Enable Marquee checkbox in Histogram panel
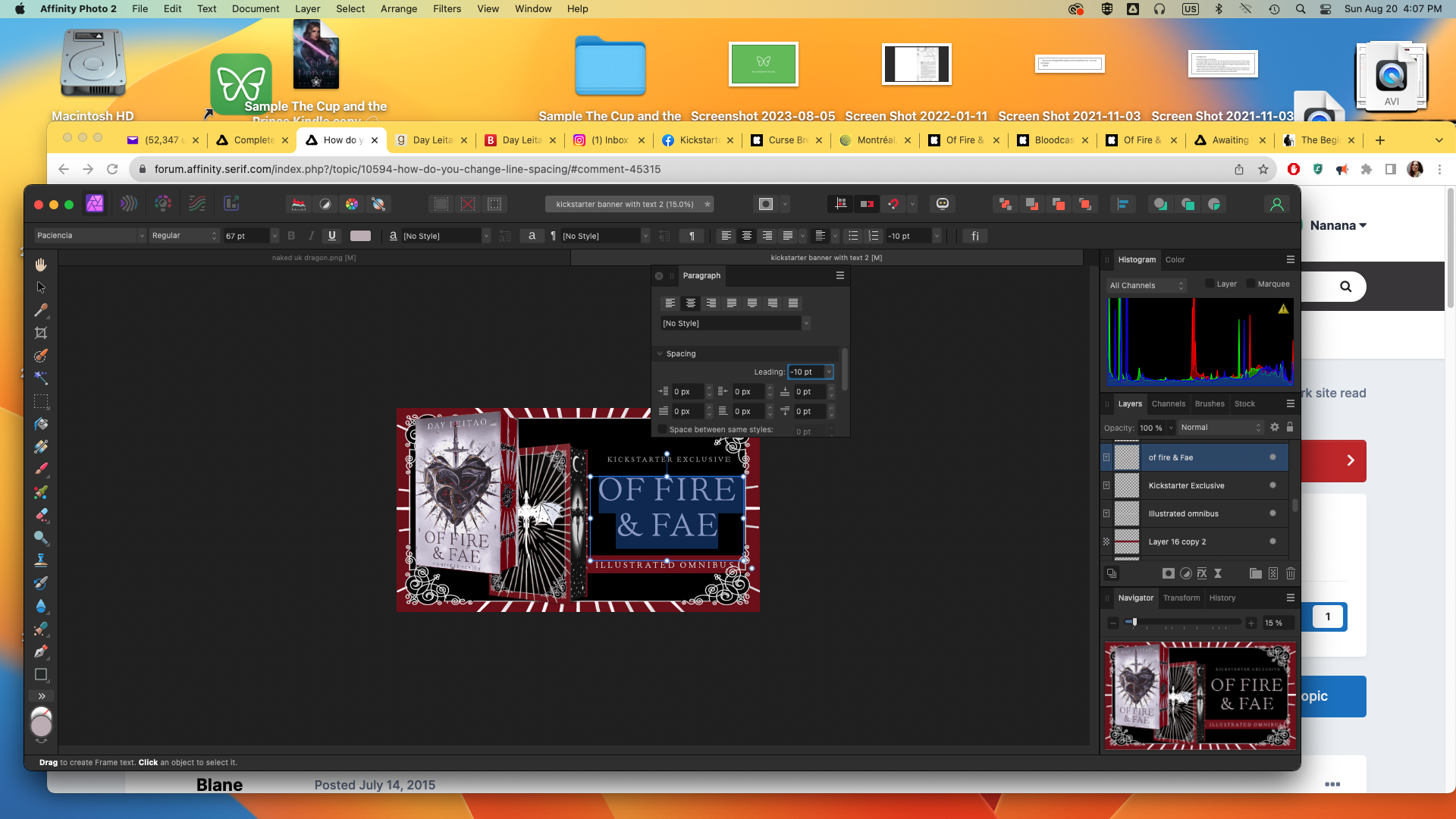Viewport: 1456px width, 819px height. [1250, 284]
